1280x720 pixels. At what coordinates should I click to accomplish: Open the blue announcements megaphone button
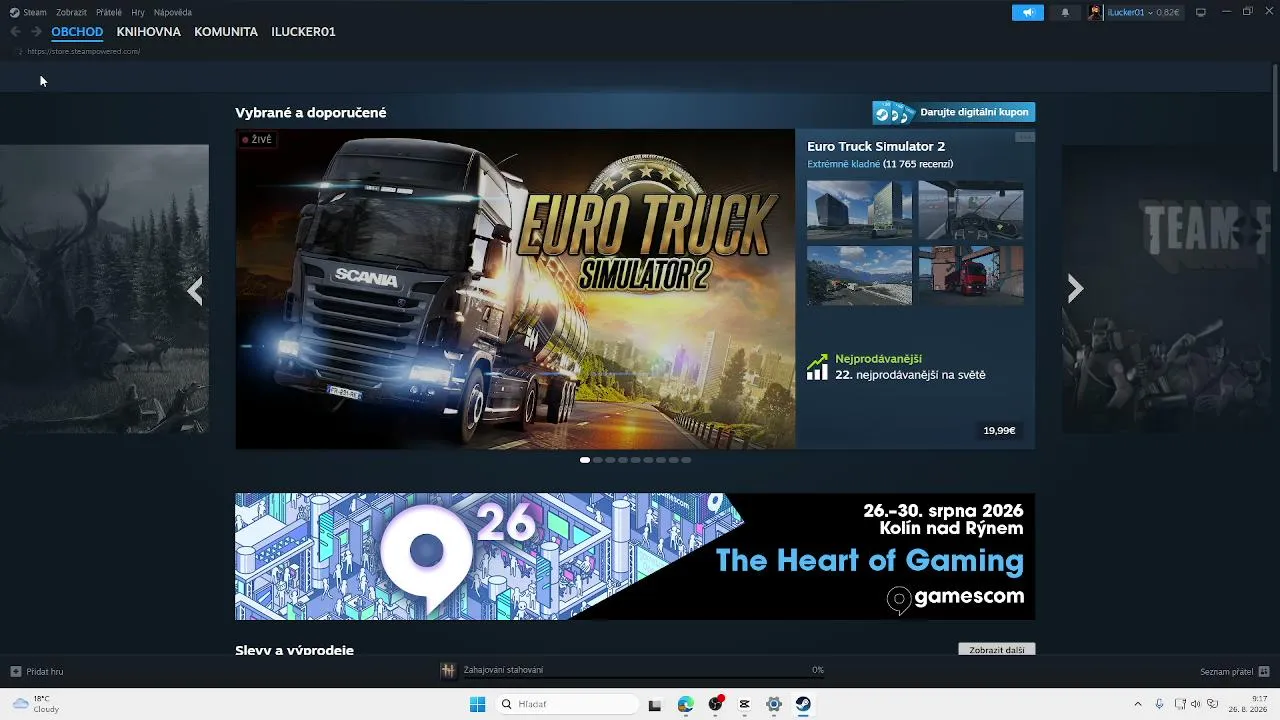[1027, 12]
